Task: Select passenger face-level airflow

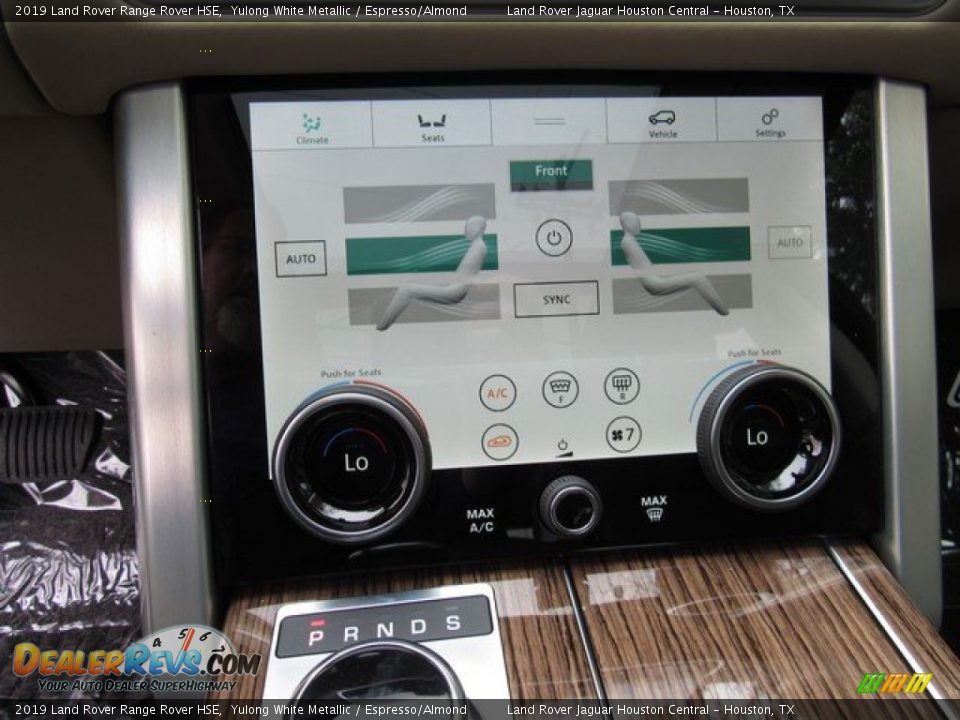Action: (681, 245)
